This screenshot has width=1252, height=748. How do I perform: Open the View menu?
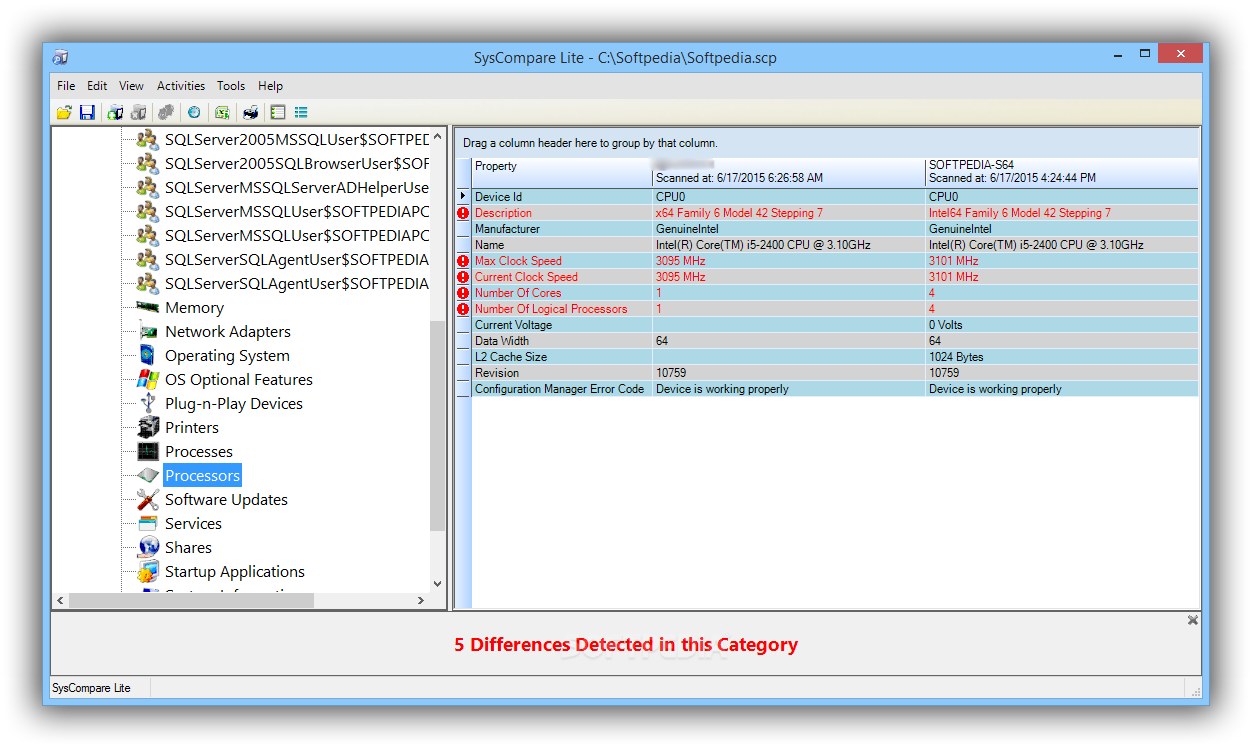[x=131, y=86]
